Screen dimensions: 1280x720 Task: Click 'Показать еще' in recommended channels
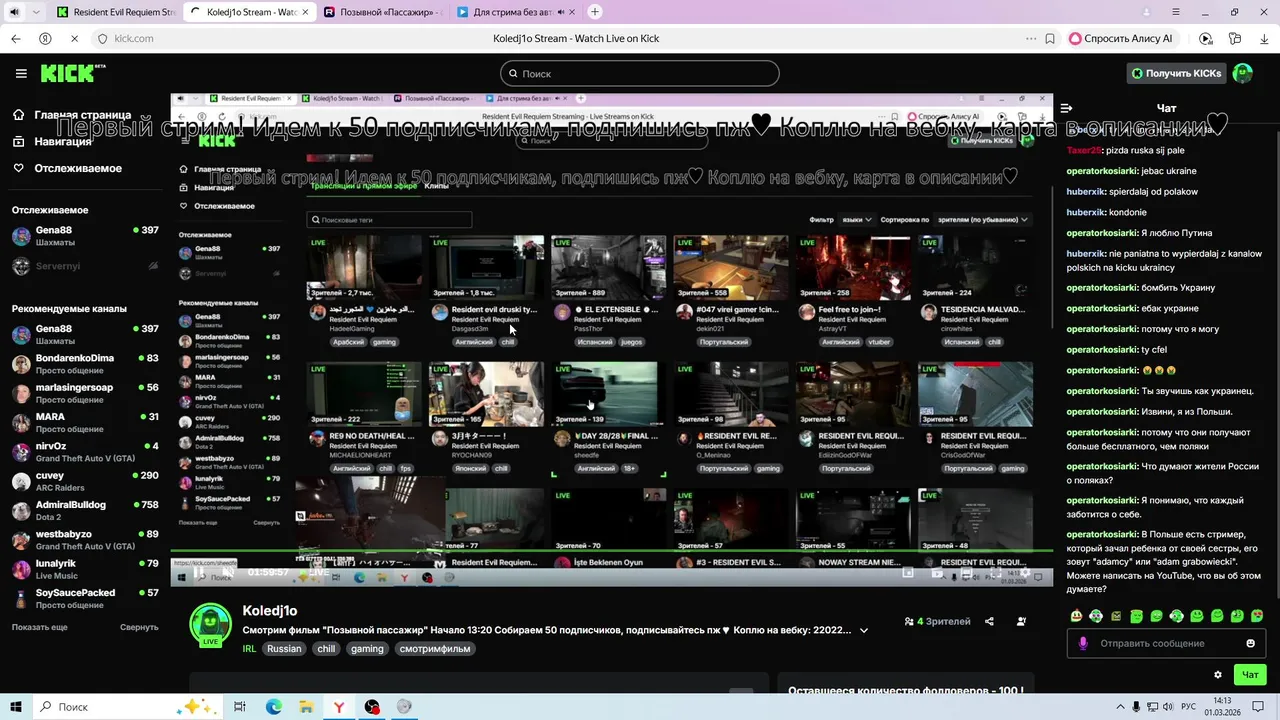40,627
